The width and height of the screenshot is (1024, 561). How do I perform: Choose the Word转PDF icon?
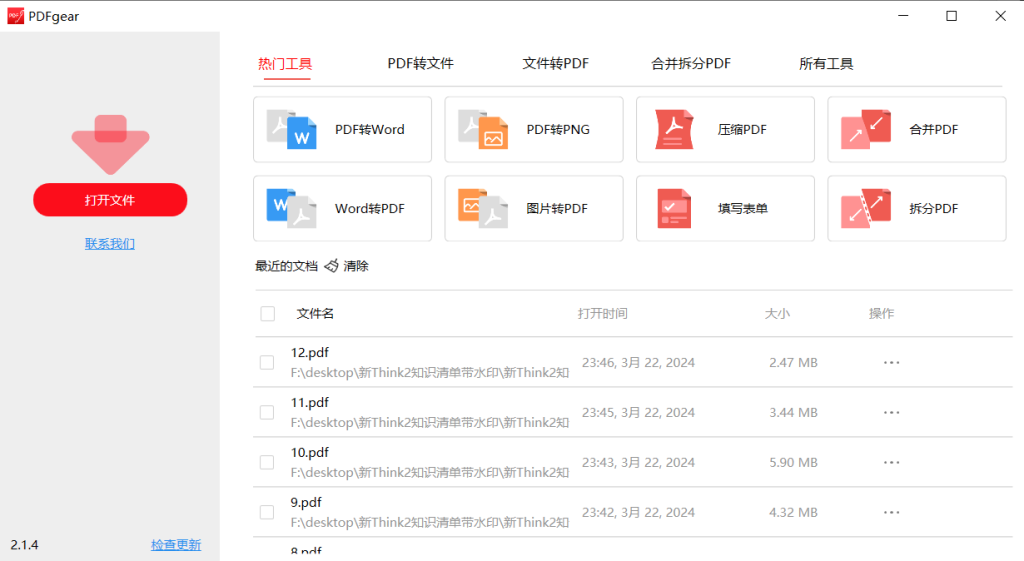292,208
